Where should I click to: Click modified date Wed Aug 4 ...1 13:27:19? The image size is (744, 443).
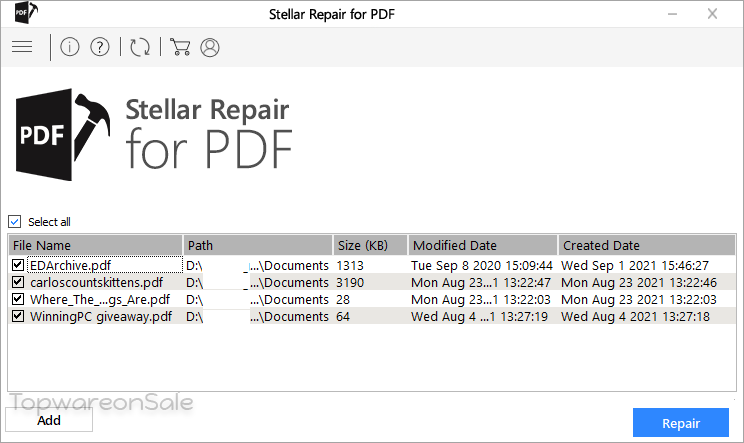(x=479, y=316)
